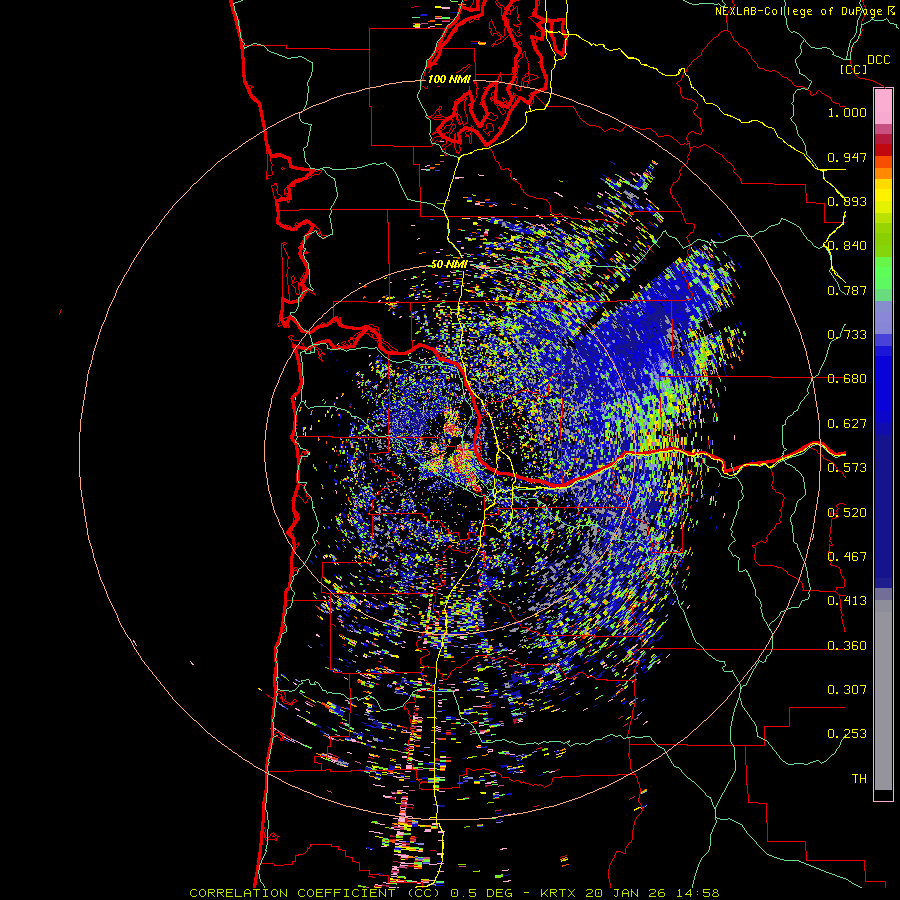This screenshot has width=900, height=900.
Task: Click the 100 NMI range ring label
Action: point(449,79)
